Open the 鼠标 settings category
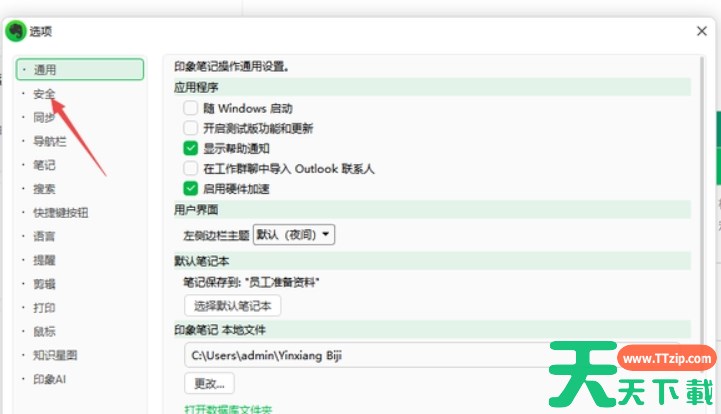 44,332
